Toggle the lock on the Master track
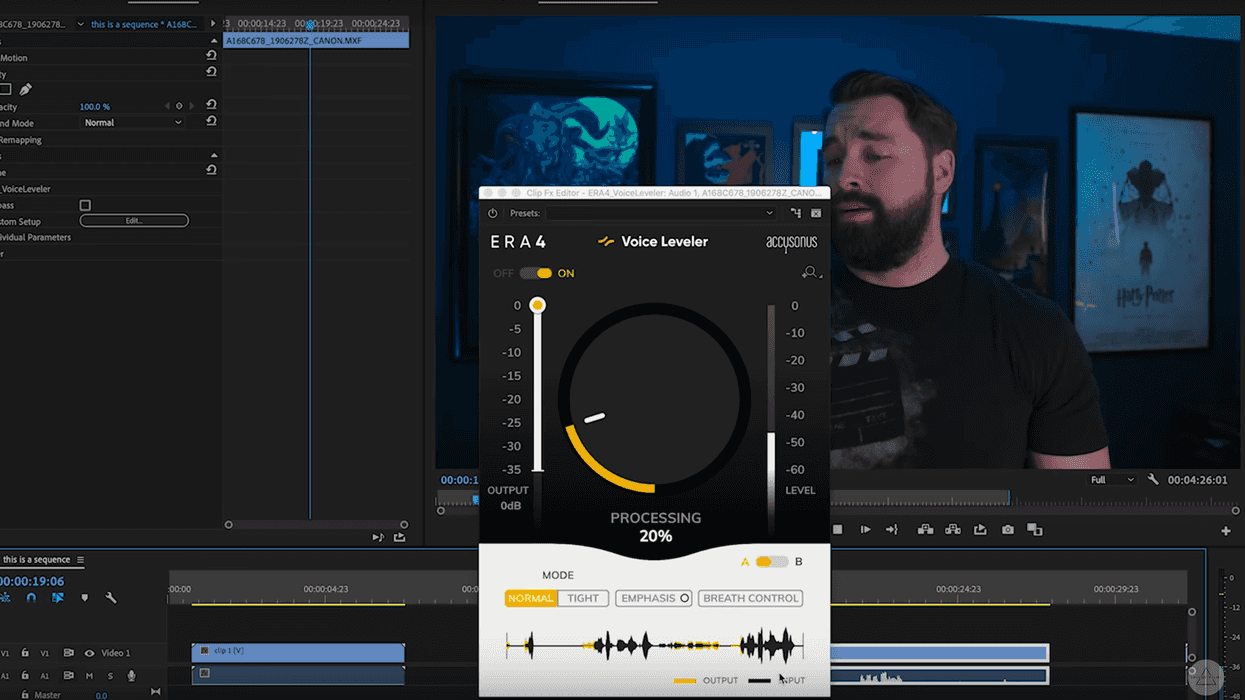The height and width of the screenshot is (700, 1245). point(25,694)
